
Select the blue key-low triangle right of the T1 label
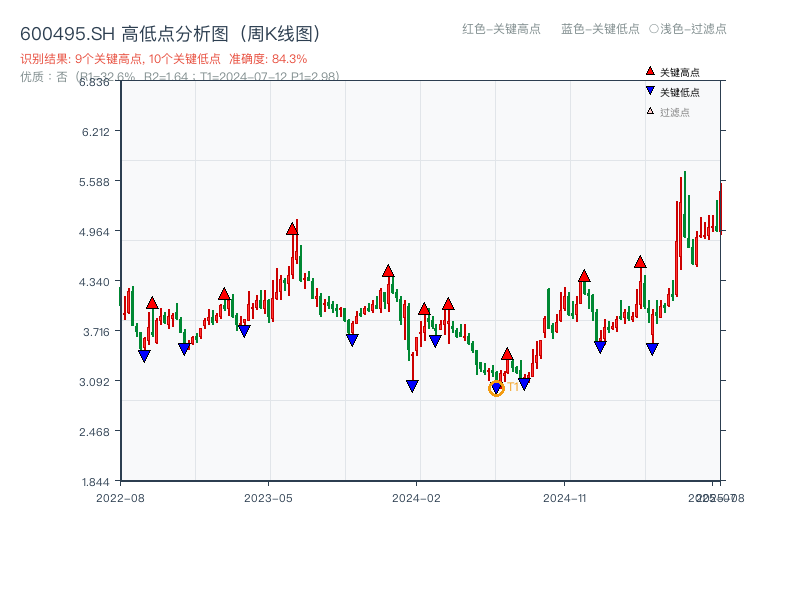[x=524, y=384]
